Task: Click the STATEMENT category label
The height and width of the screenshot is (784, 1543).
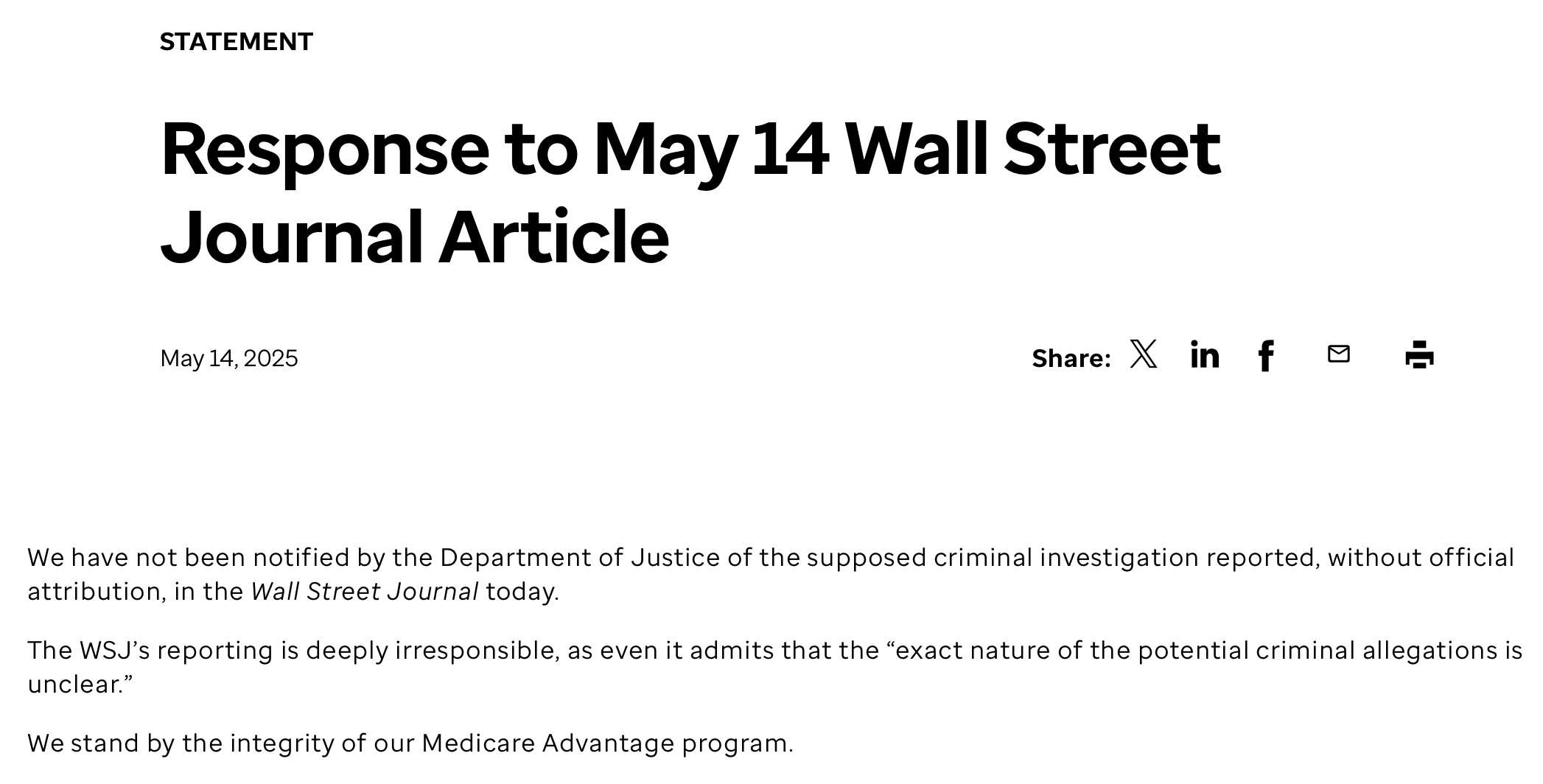Action: click(x=237, y=42)
